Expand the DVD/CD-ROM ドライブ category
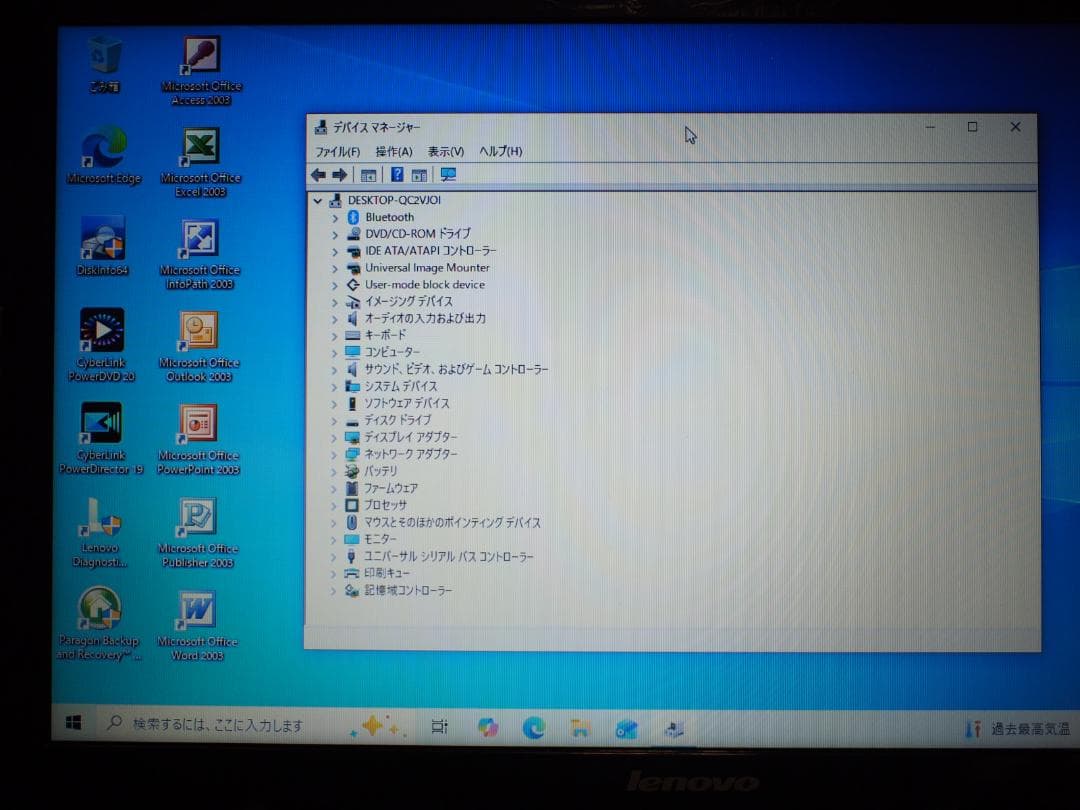The width and height of the screenshot is (1080, 810). (x=335, y=235)
